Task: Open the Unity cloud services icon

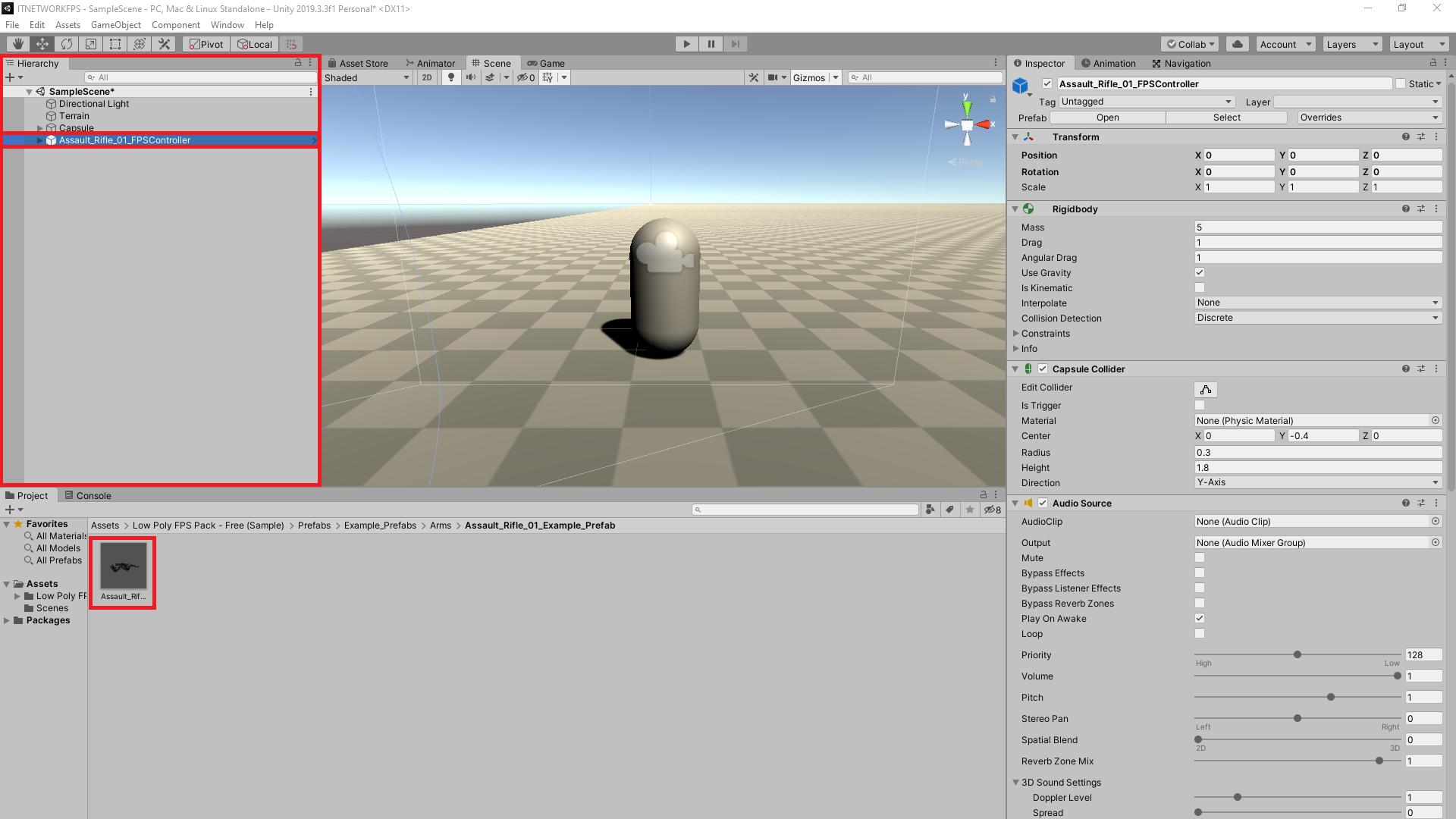Action: (x=1238, y=43)
